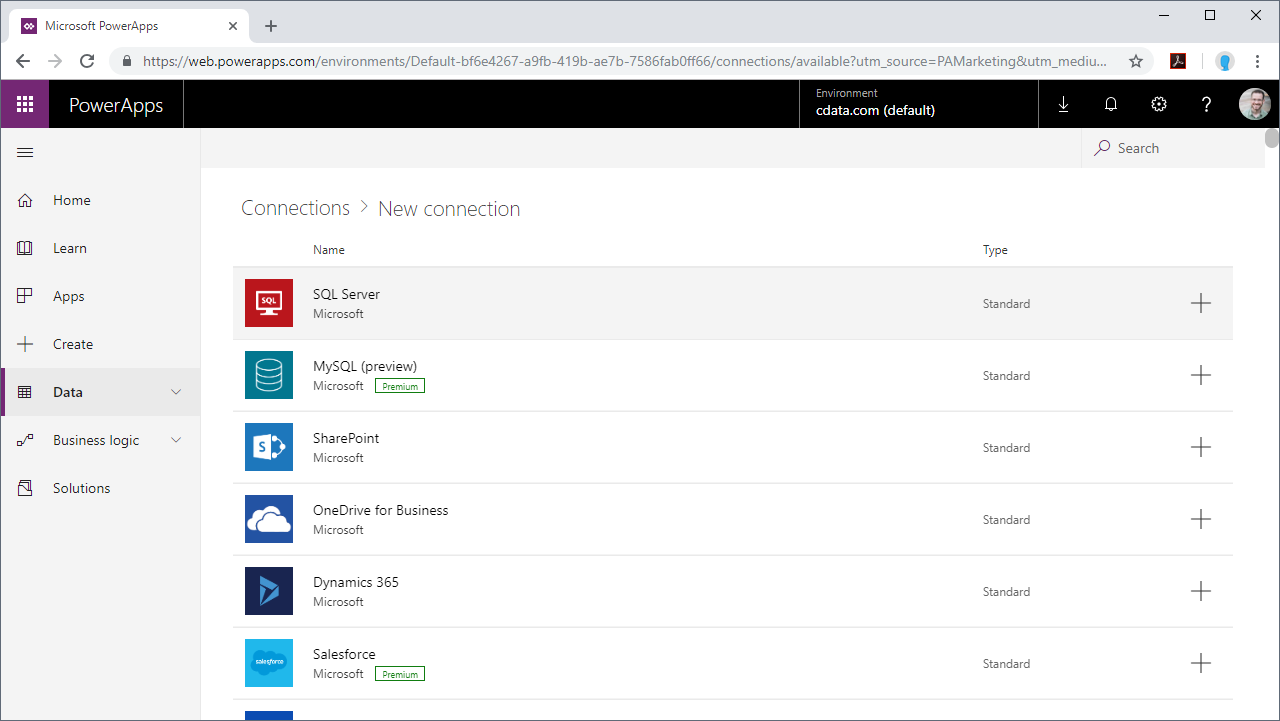Bookmark page with star icon
This screenshot has height=721, width=1280.
tap(1136, 61)
